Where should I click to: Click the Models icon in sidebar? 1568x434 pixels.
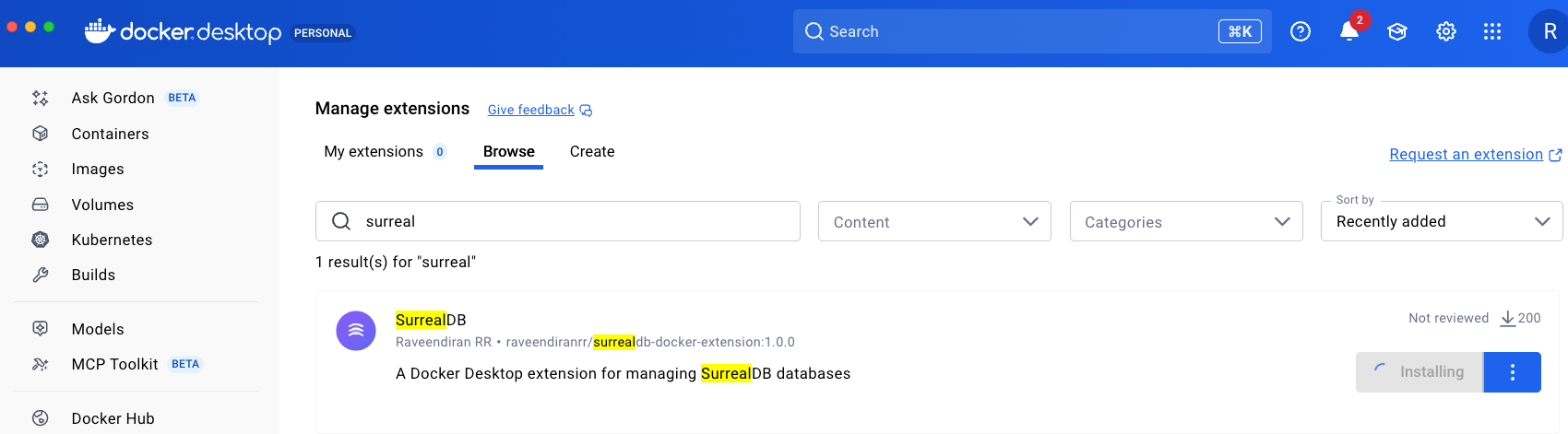tap(41, 329)
